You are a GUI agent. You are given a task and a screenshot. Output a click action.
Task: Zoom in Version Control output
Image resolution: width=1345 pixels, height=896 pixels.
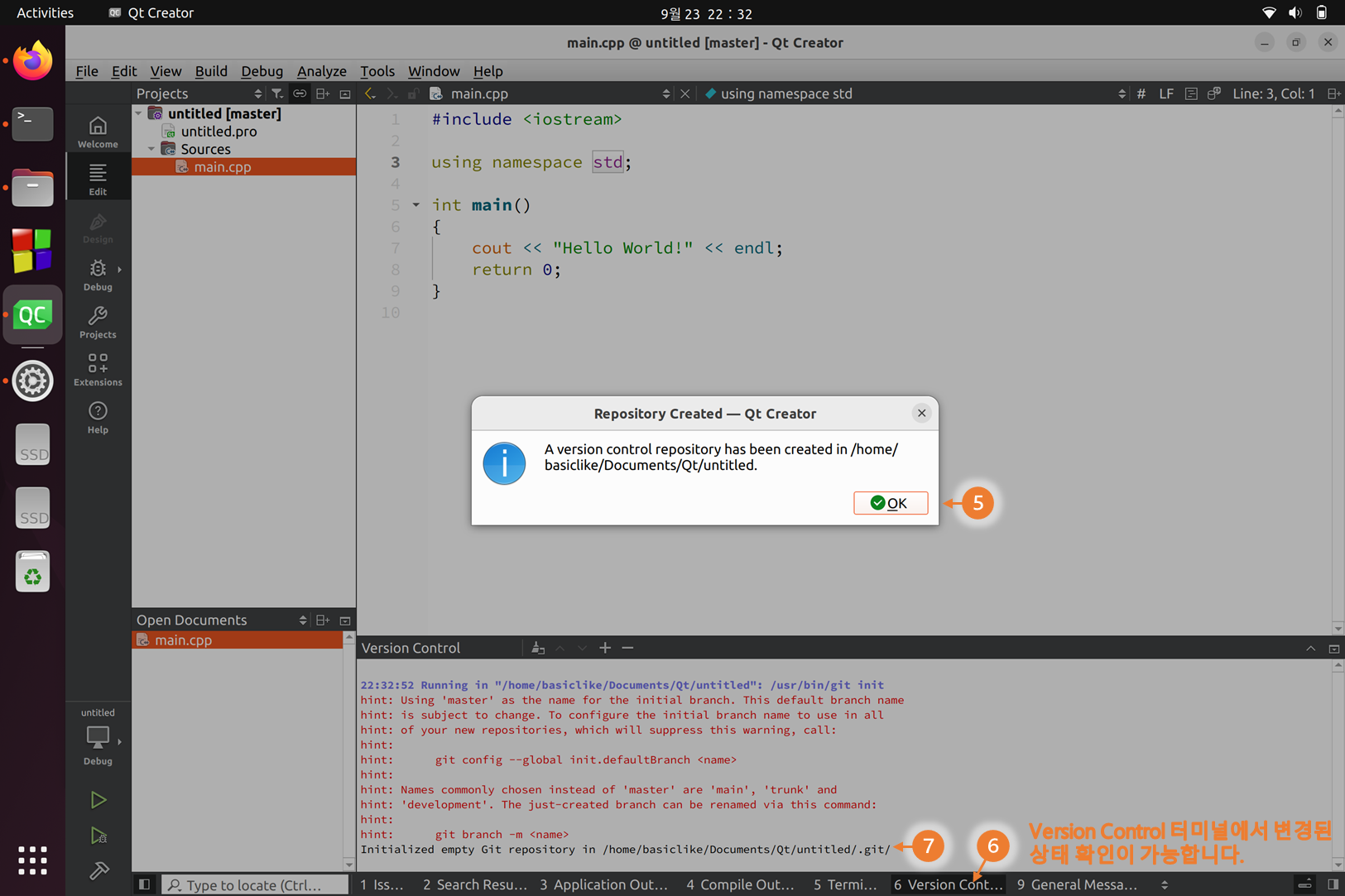[605, 648]
